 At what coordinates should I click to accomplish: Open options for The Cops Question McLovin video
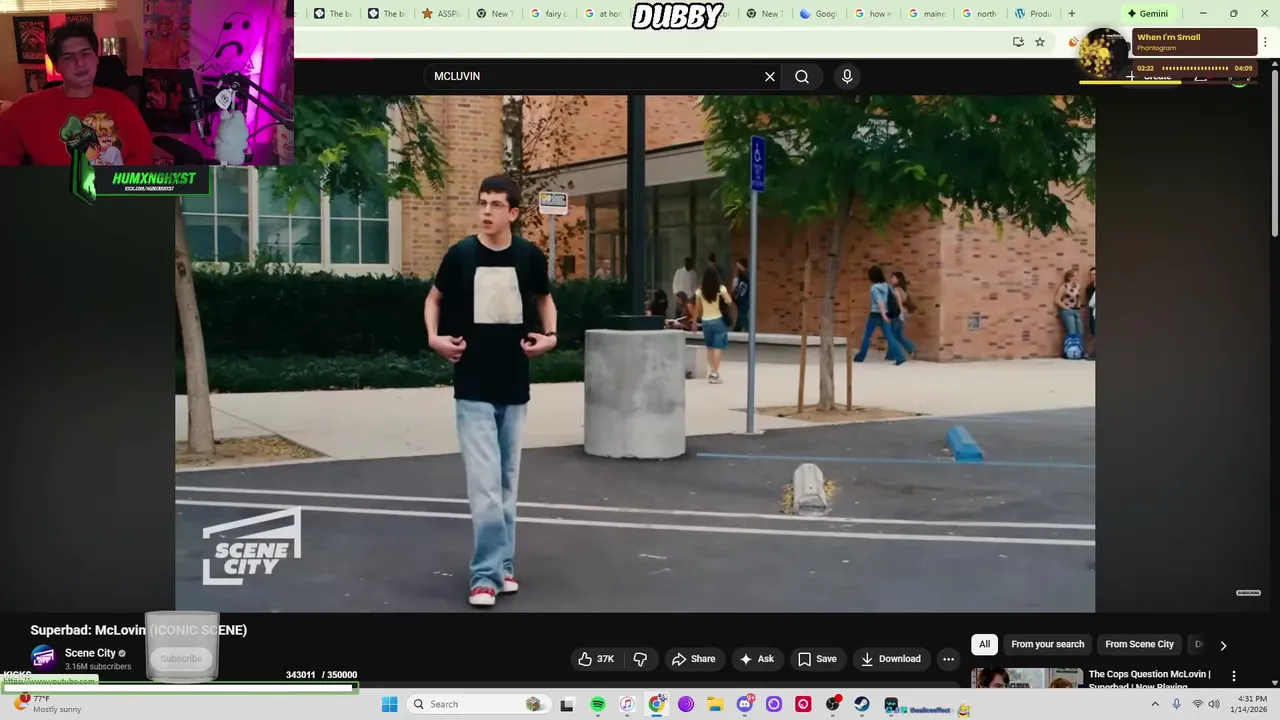tap(1233, 676)
